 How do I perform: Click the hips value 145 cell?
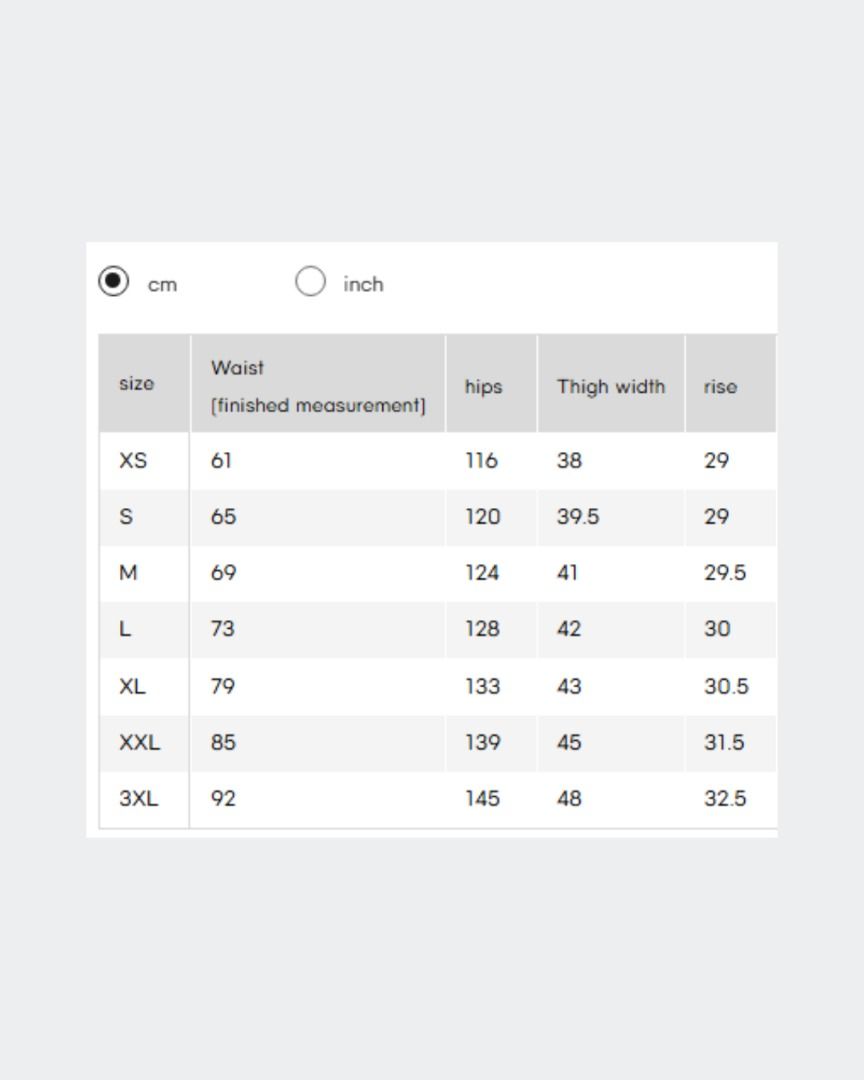[x=491, y=799]
